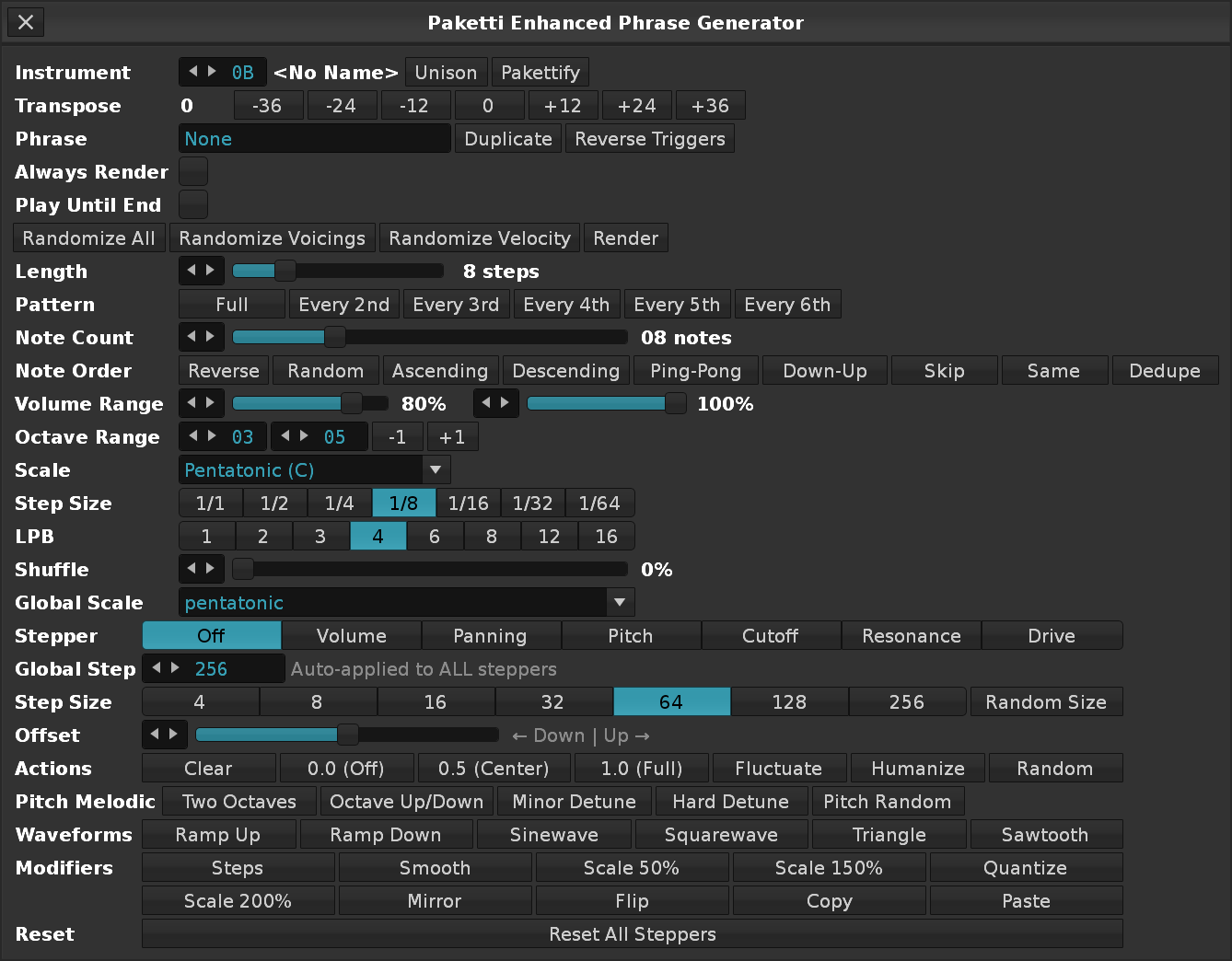Click Instrument number right arrow
Viewport: 1232px width, 961px height.
tap(212, 72)
